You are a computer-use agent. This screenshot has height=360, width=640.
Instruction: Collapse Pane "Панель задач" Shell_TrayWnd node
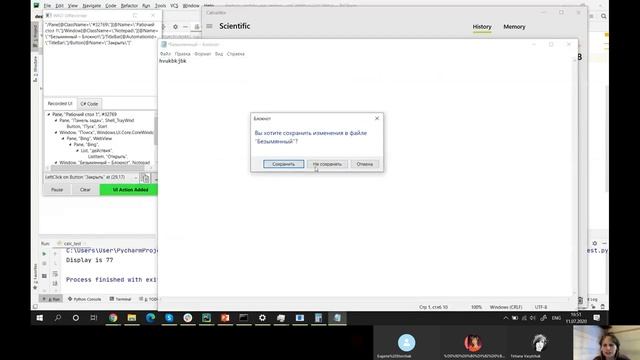tap(56, 121)
